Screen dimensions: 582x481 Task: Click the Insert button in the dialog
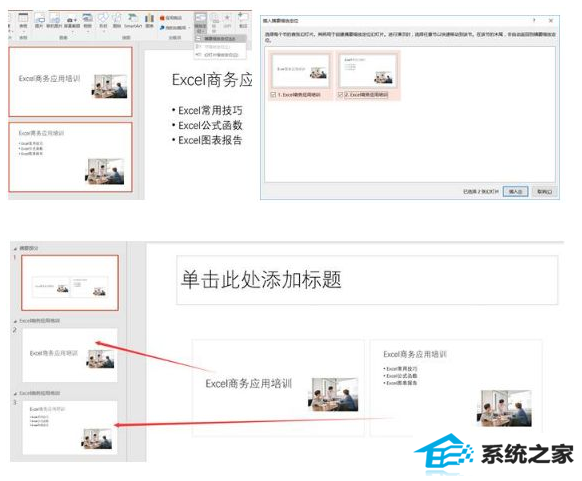coord(515,192)
